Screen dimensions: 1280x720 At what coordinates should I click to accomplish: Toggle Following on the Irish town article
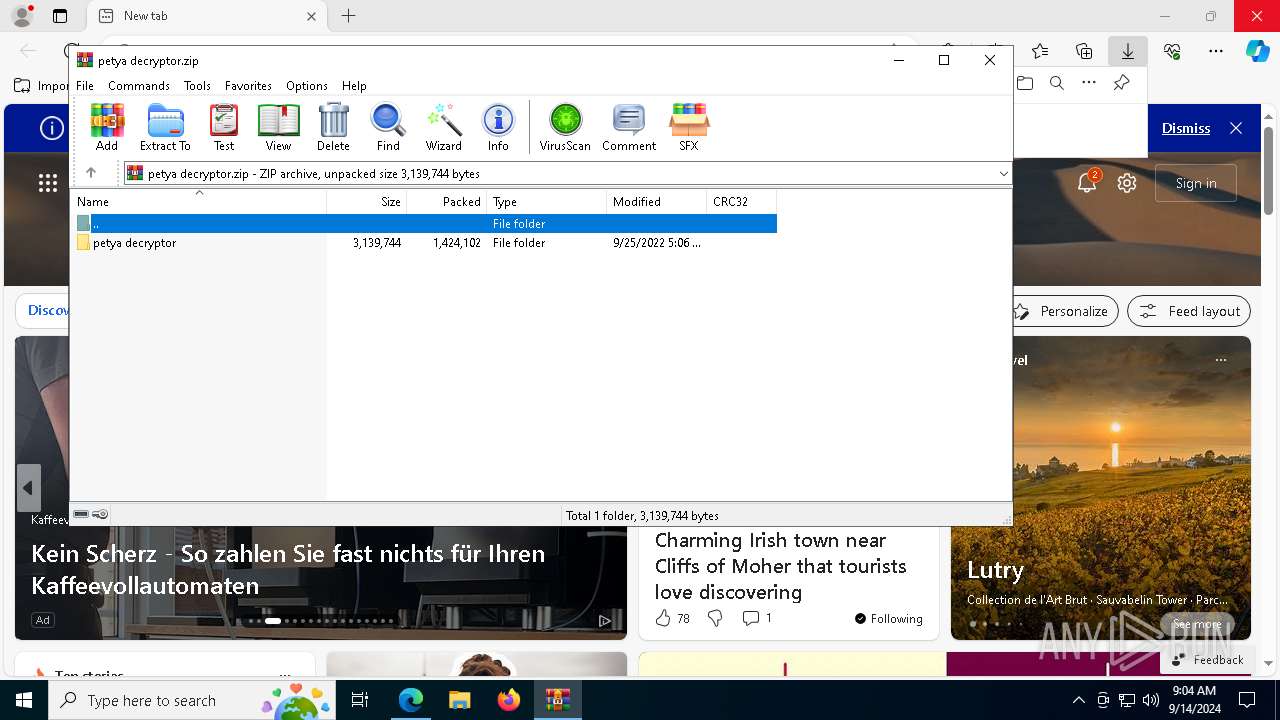coord(889,619)
